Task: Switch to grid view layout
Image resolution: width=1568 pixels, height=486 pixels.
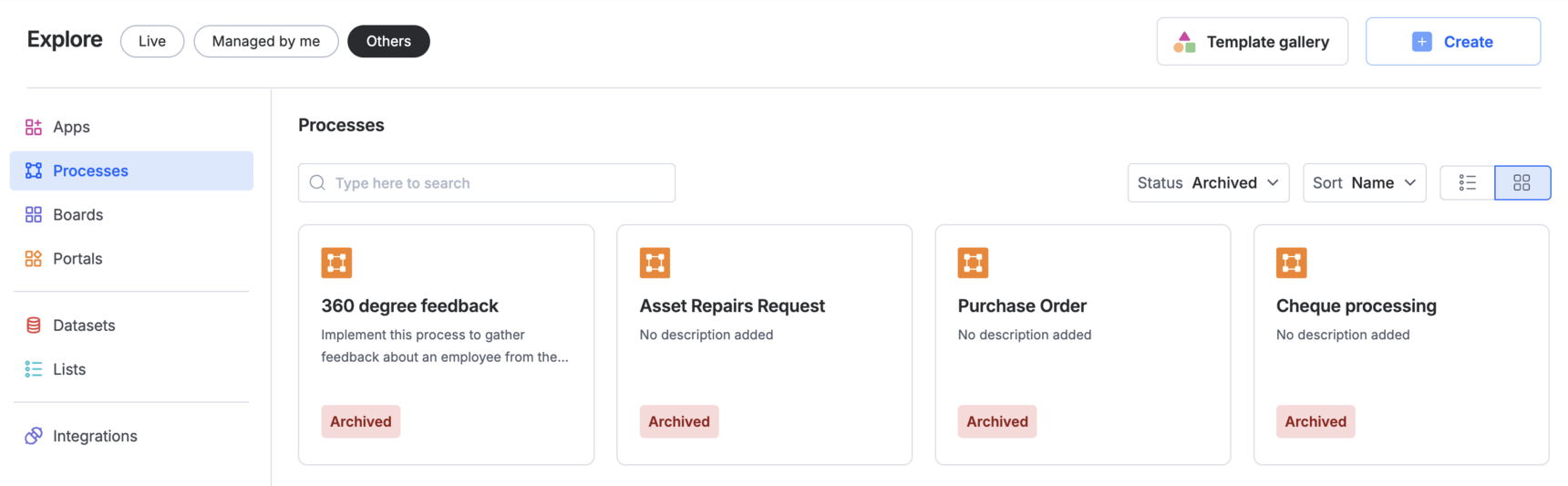Action: click(x=1522, y=182)
